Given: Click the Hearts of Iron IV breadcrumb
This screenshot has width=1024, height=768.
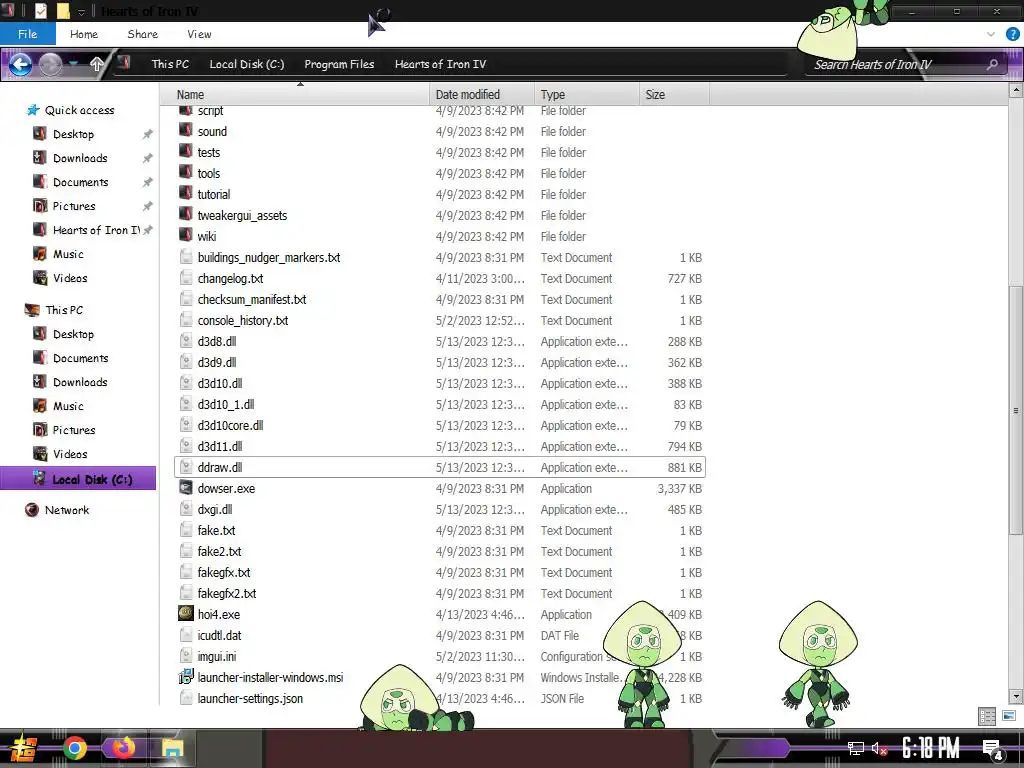Looking at the screenshot, I should point(440,64).
